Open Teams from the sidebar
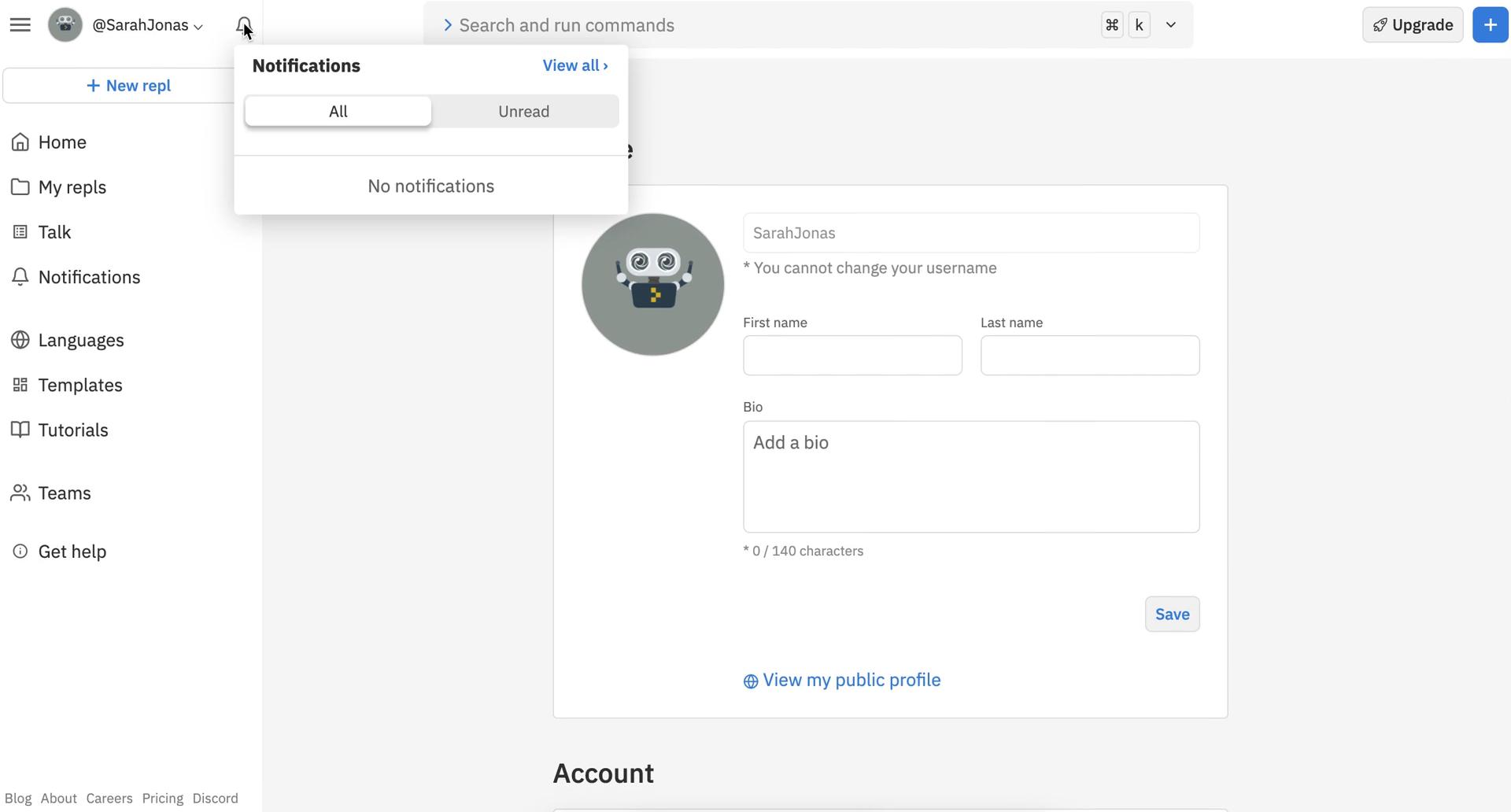 [64, 493]
